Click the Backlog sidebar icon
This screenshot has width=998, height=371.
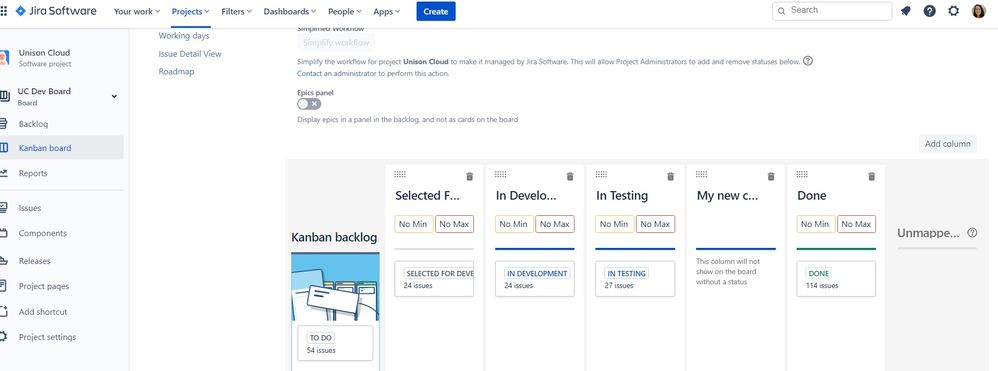click(x=4, y=123)
